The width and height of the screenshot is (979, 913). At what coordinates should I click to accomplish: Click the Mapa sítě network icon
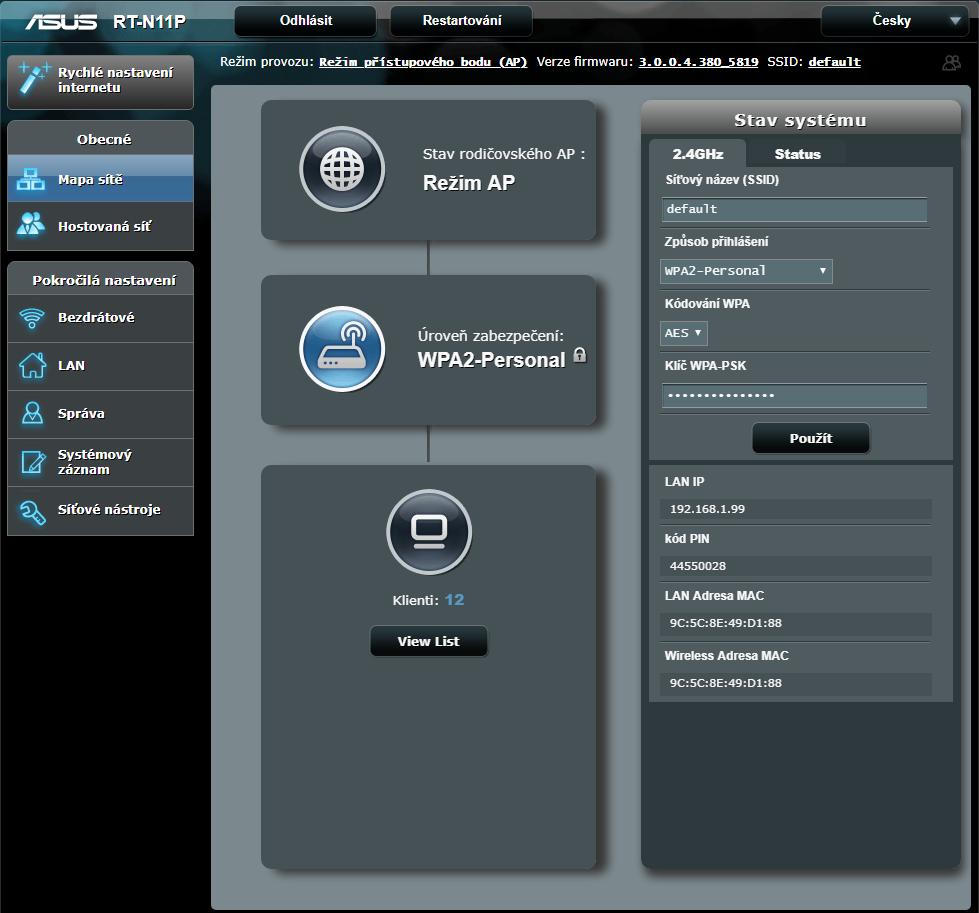pyautogui.click(x=31, y=180)
